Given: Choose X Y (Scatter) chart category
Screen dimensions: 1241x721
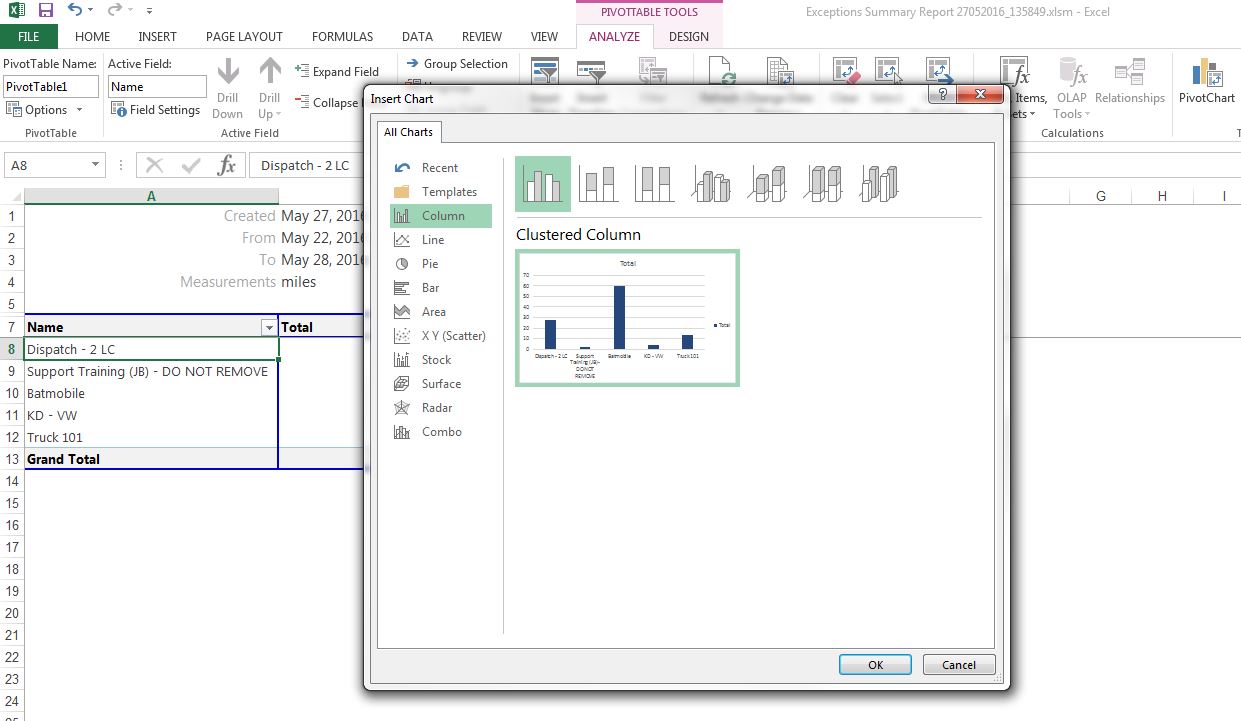Looking at the screenshot, I should [x=441, y=336].
